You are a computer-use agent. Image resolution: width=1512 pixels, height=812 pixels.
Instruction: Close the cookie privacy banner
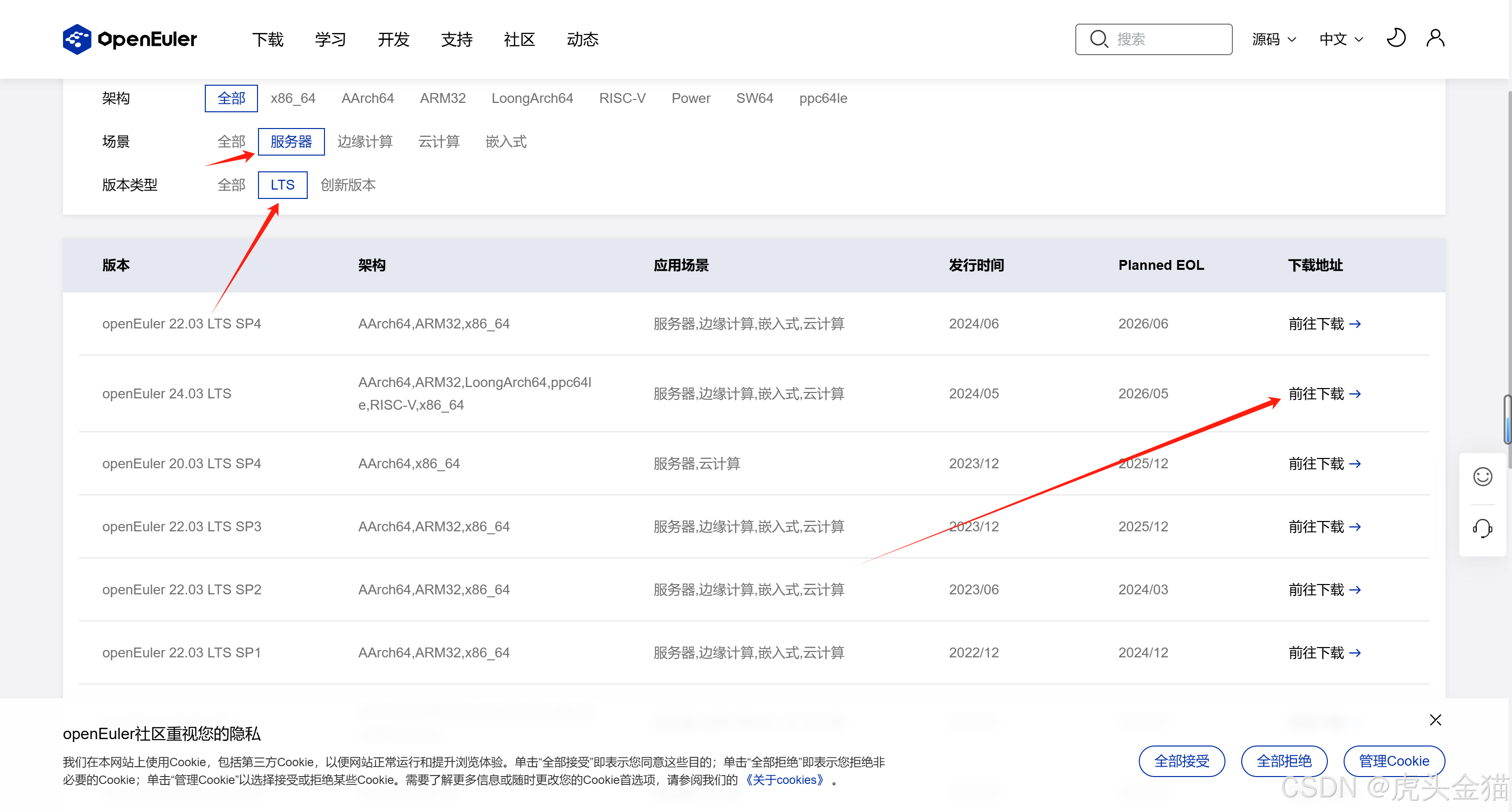pos(1435,720)
